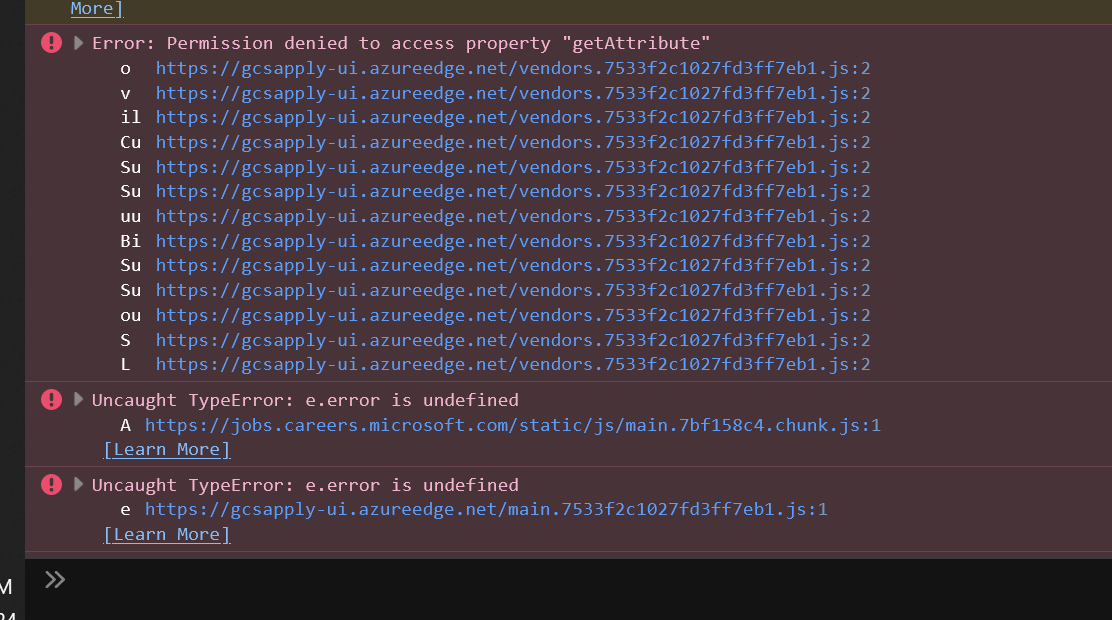
Task: Open the partially visible More] link at top
Action: pyautogui.click(x=96, y=9)
